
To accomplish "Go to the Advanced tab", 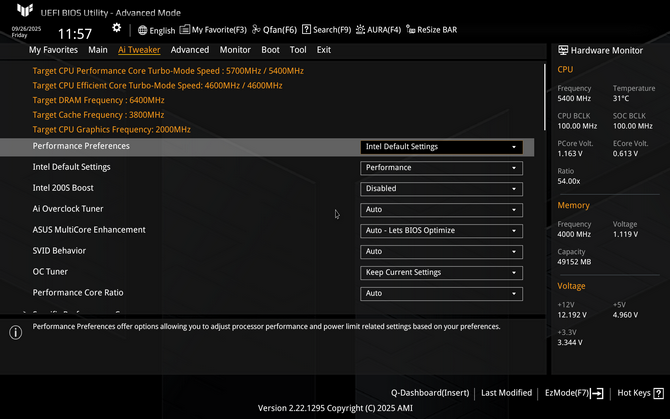I will point(190,50).
